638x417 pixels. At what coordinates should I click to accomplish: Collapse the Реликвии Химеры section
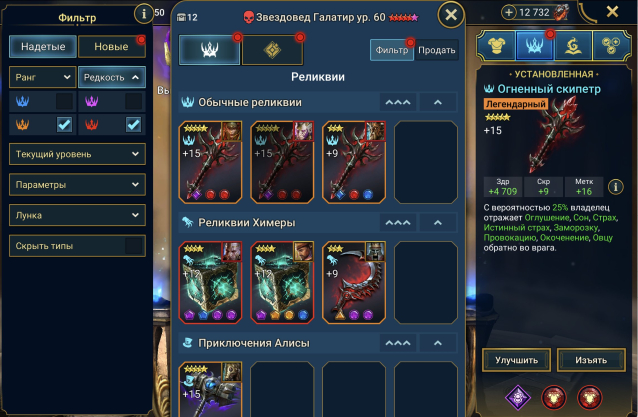tap(438, 223)
